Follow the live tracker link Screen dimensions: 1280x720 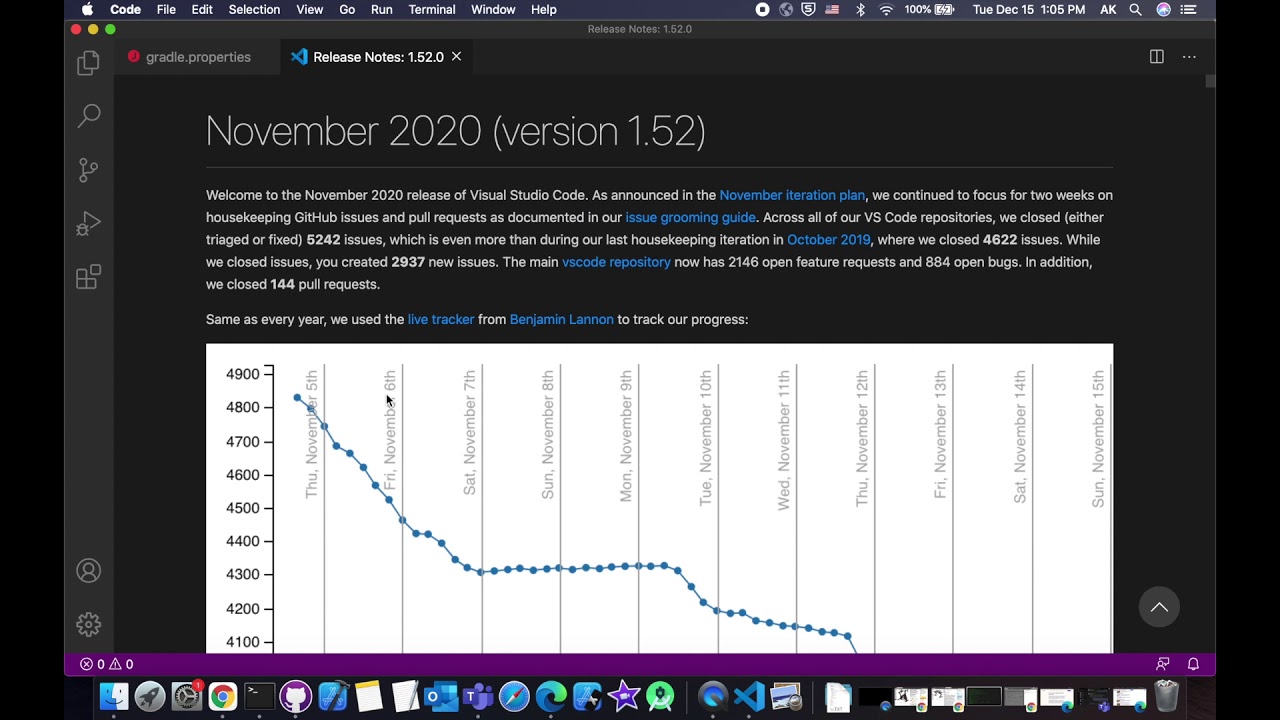pos(441,319)
